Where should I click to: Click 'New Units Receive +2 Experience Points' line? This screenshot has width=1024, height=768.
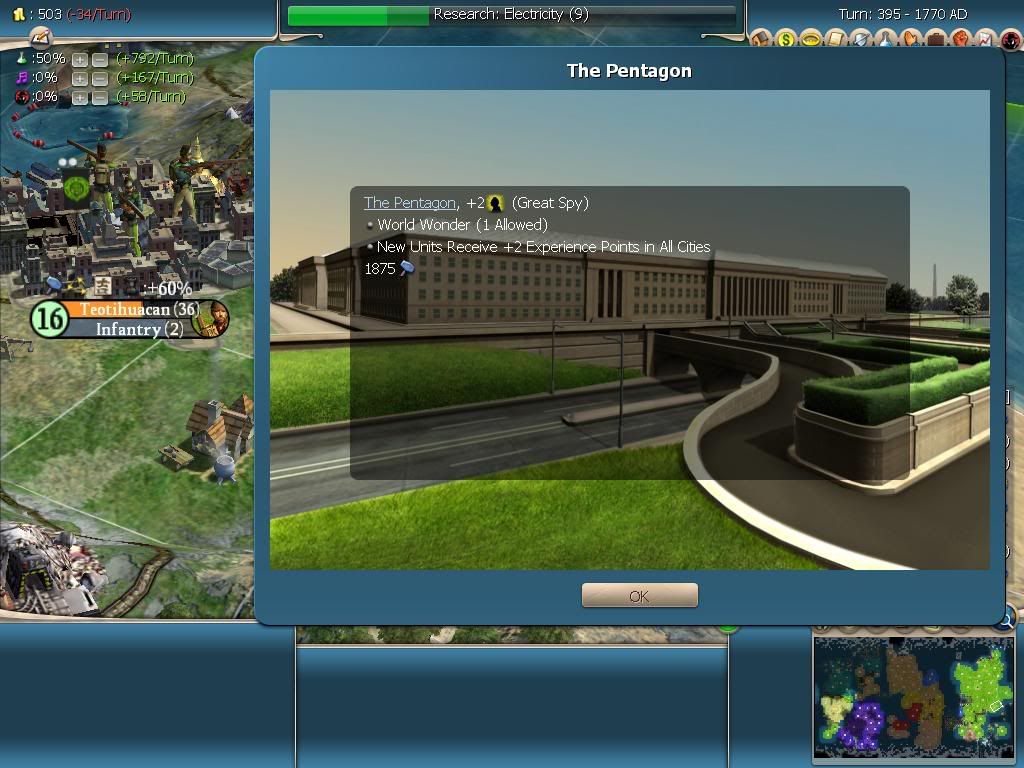tap(543, 247)
